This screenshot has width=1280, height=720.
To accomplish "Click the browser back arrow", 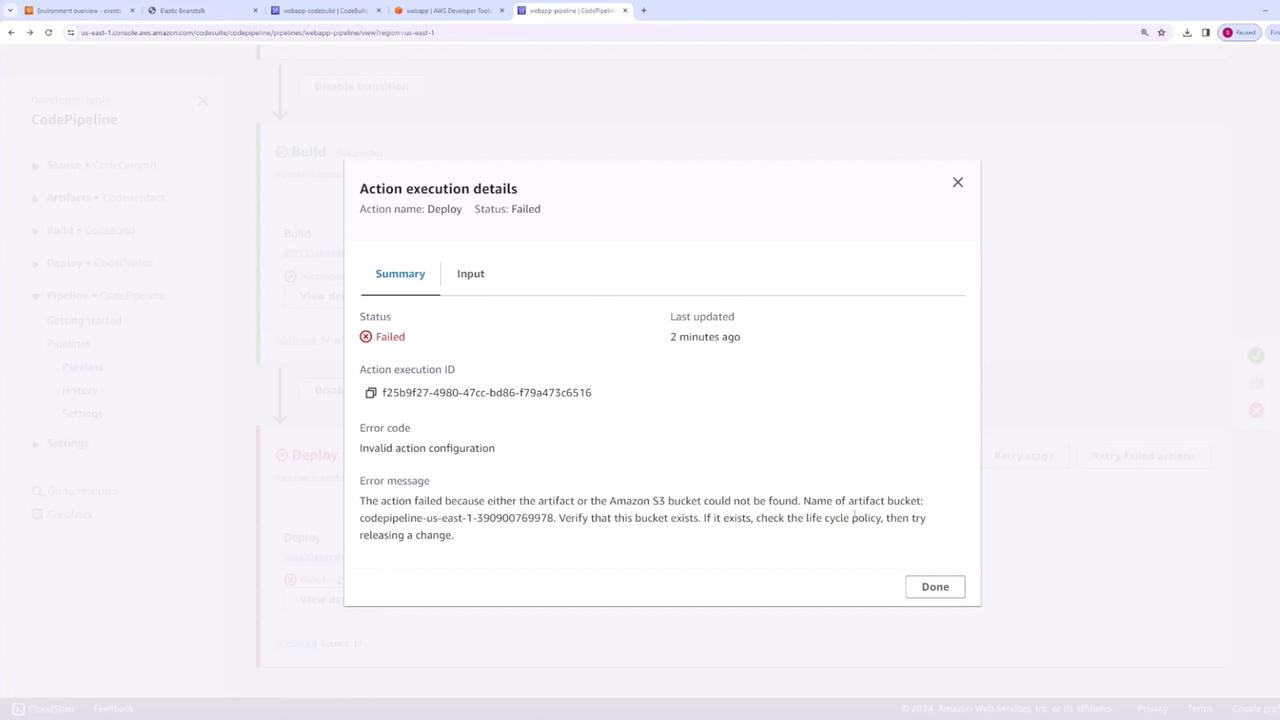I will (11, 32).
